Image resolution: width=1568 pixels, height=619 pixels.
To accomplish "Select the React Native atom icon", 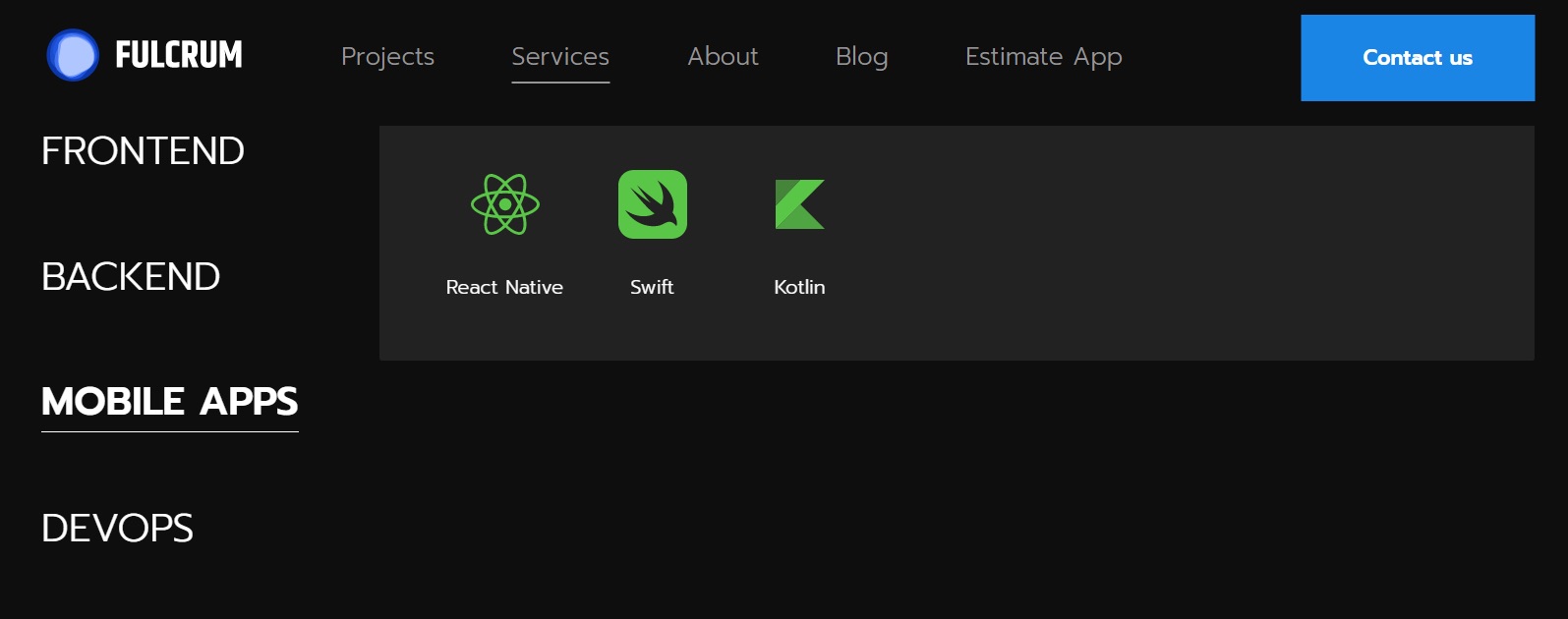I will pyautogui.click(x=505, y=204).
